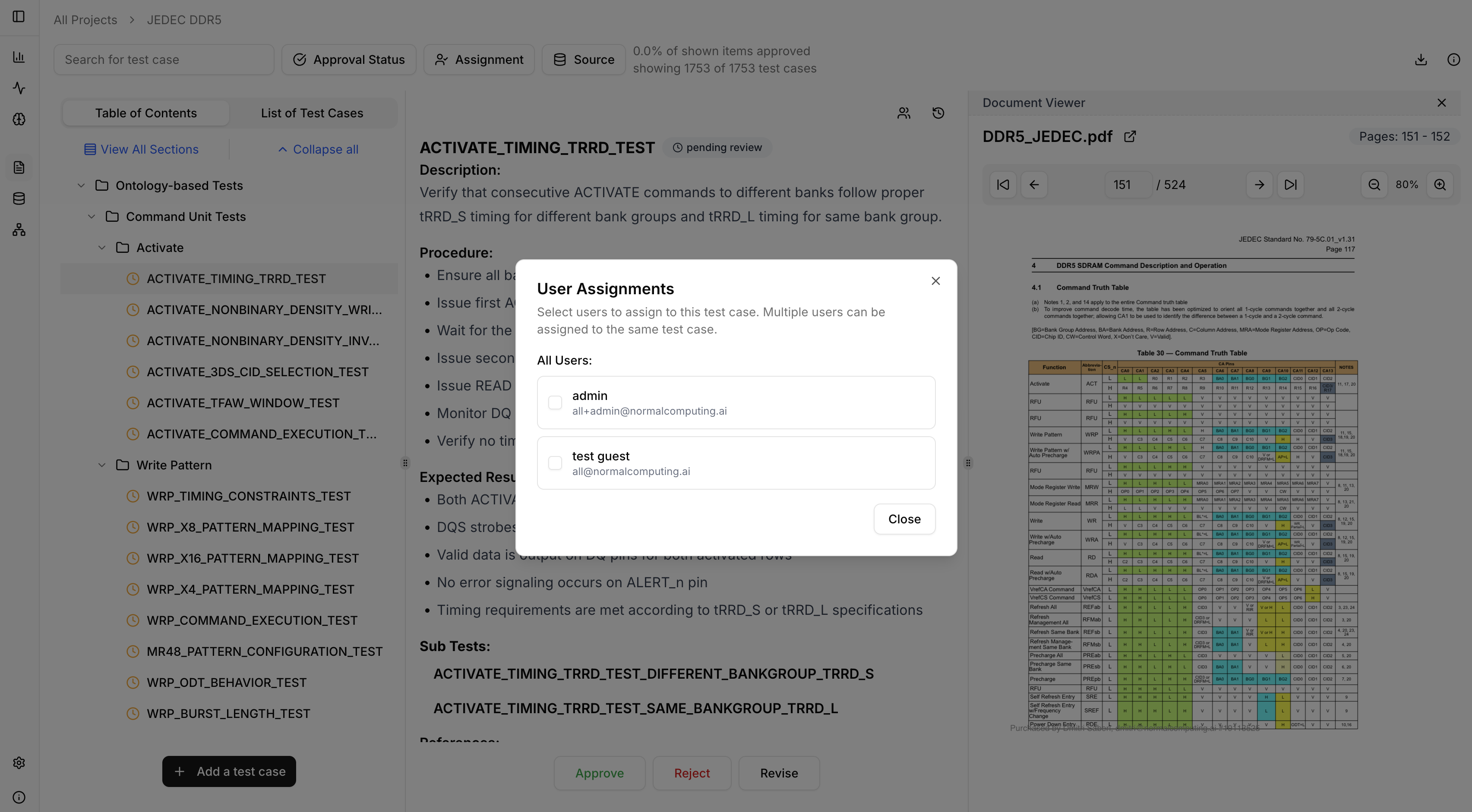Zoom in the PDF with magnifier plus icon
The width and height of the screenshot is (1472, 812).
[x=1440, y=184]
